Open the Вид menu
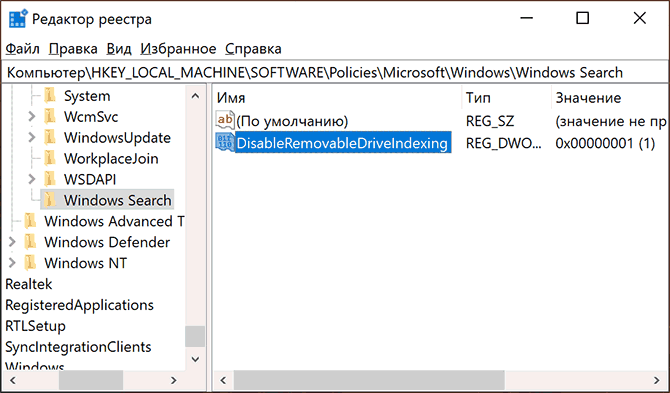Viewport: 670px width, 393px height. [119, 49]
